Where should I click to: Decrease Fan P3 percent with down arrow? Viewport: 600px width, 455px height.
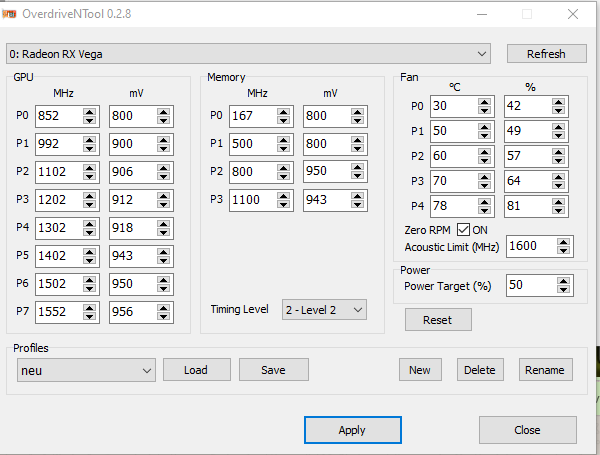pos(558,185)
